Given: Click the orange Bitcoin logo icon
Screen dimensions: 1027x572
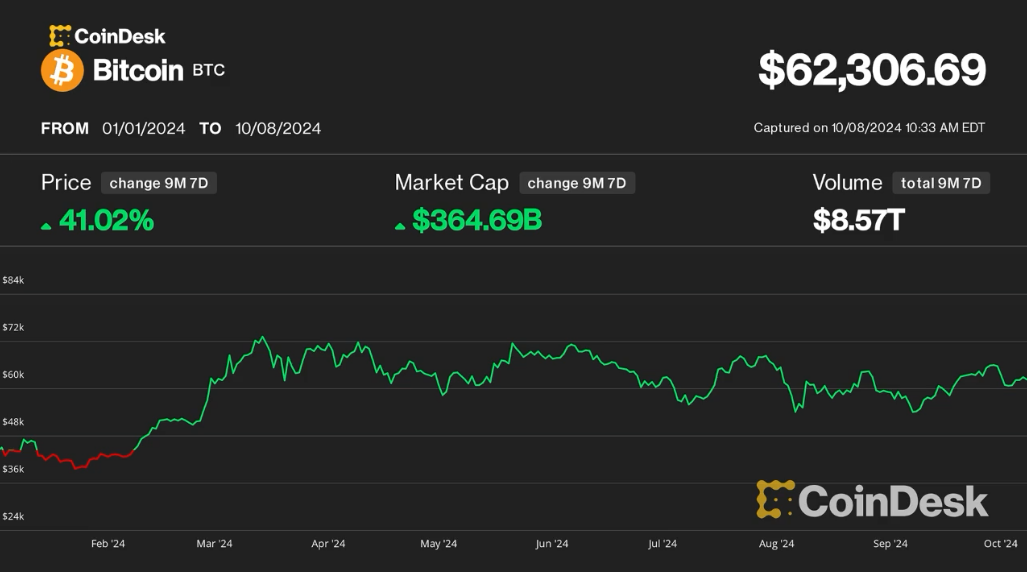Looking at the screenshot, I should pos(62,71).
